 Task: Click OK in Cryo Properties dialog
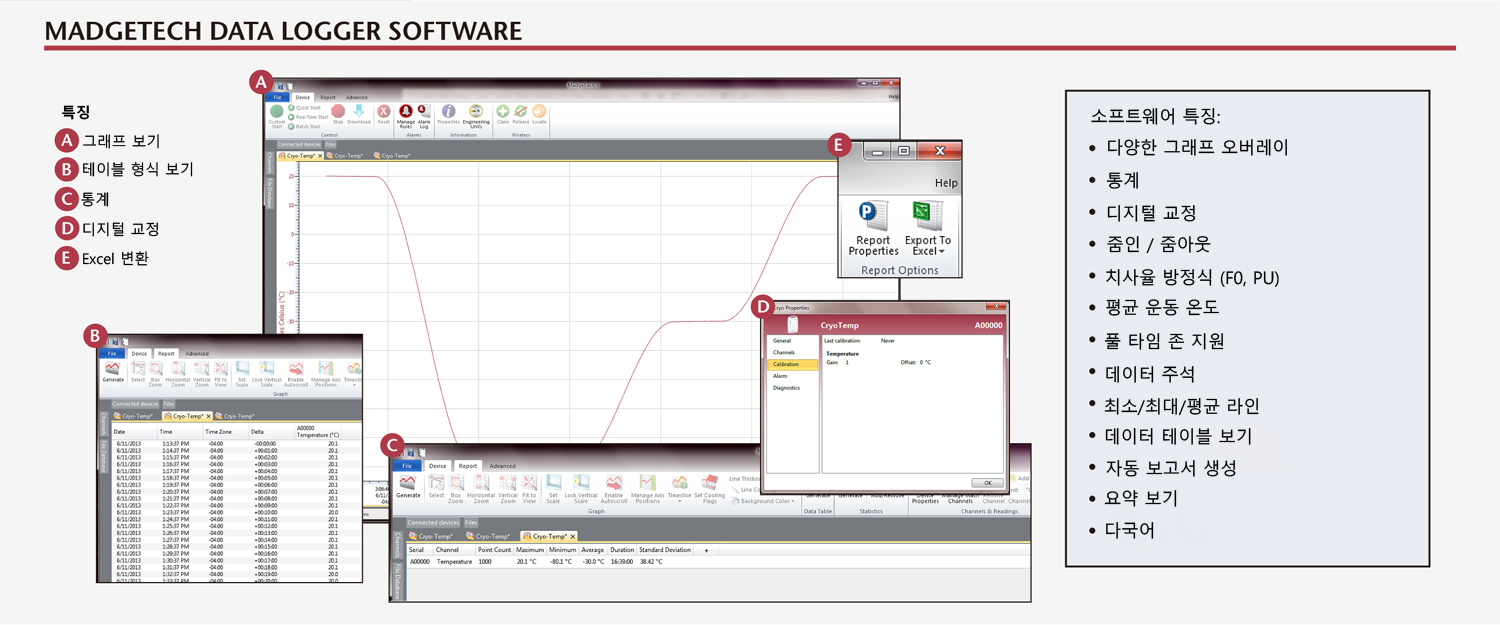[987, 483]
